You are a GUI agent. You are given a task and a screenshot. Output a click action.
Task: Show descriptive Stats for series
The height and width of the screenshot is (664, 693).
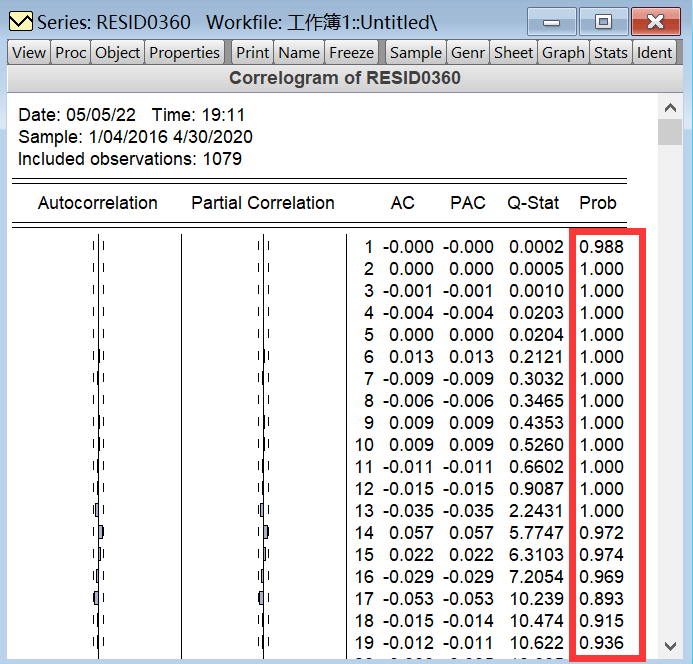click(611, 53)
